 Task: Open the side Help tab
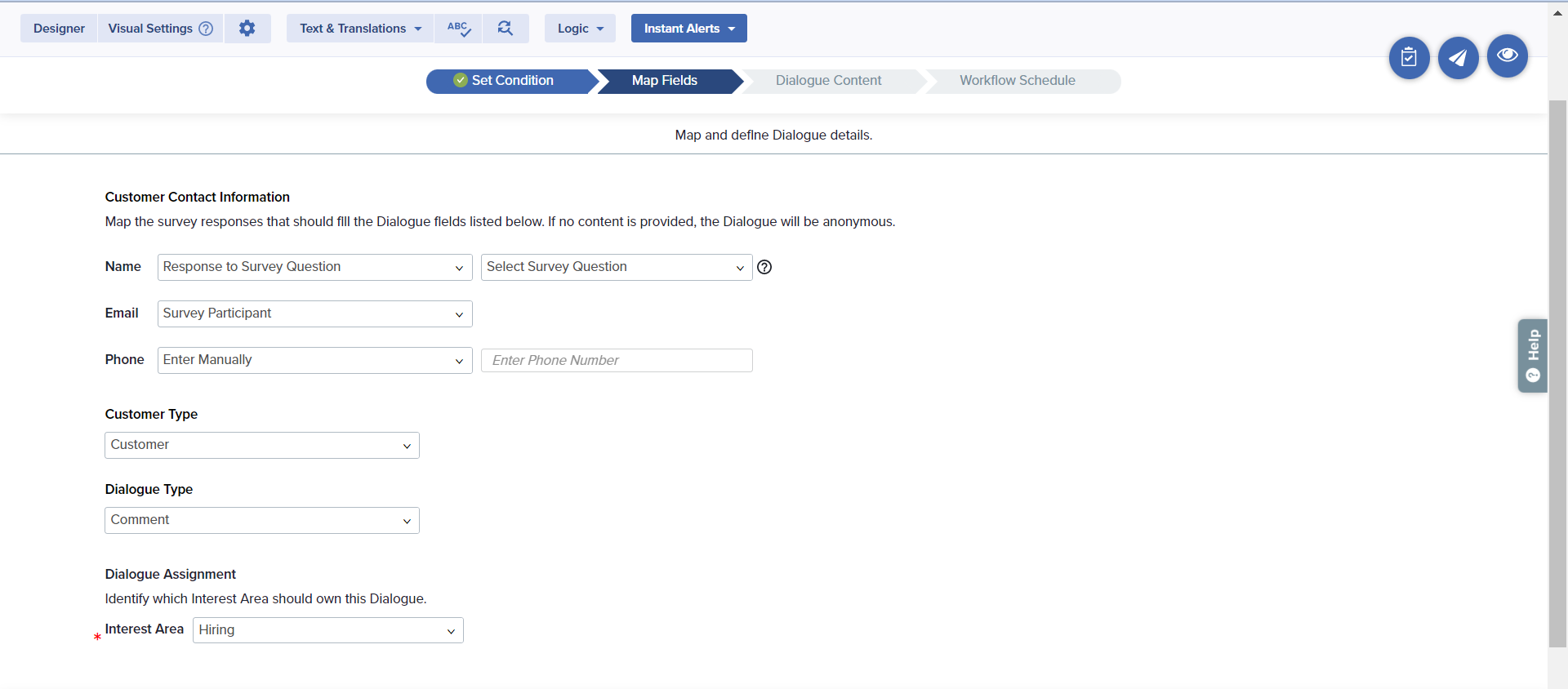coord(1532,356)
